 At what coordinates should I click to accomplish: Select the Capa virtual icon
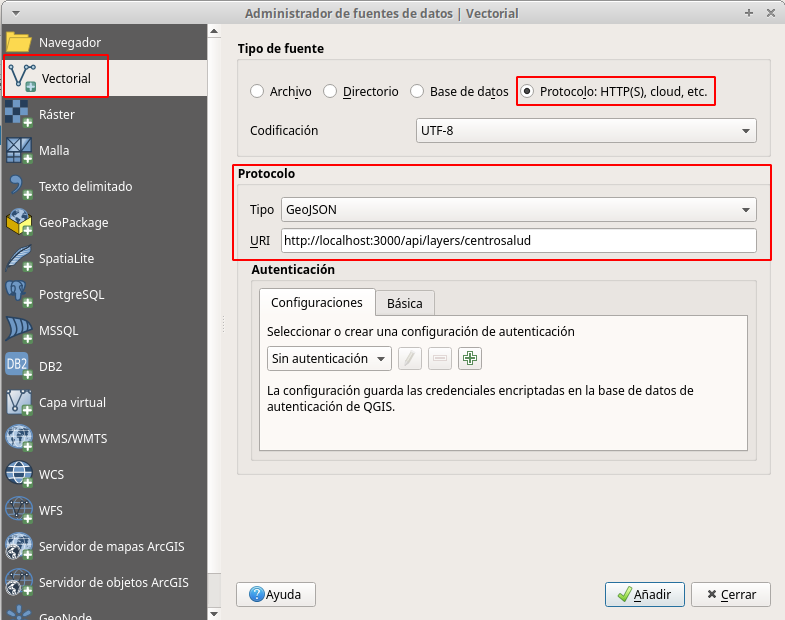19,403
